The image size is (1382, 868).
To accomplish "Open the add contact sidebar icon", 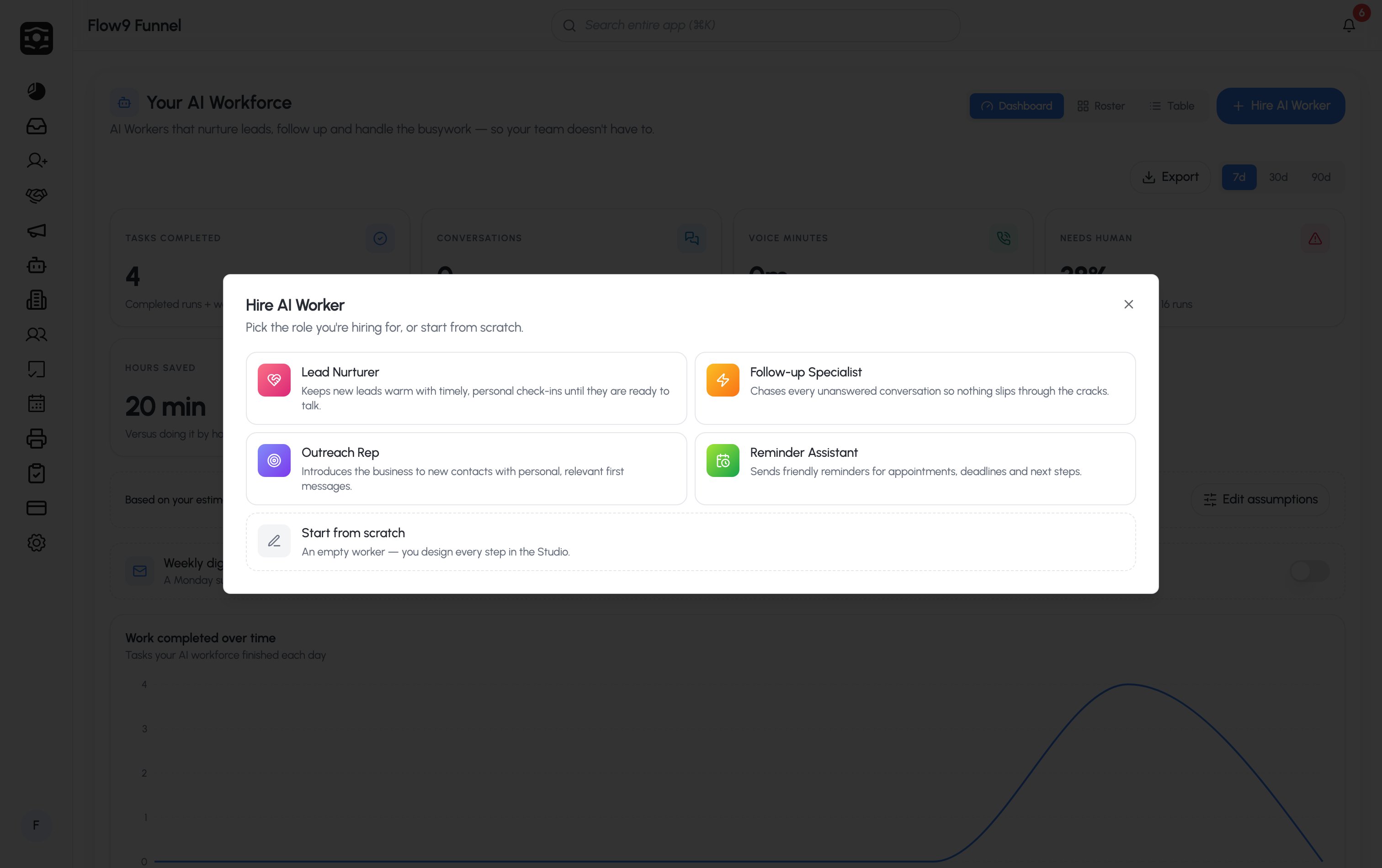I will [36, 161].
